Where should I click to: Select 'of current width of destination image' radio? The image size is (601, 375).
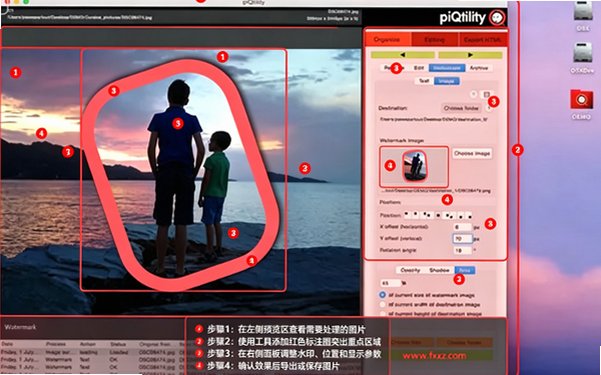pos(382,304)
